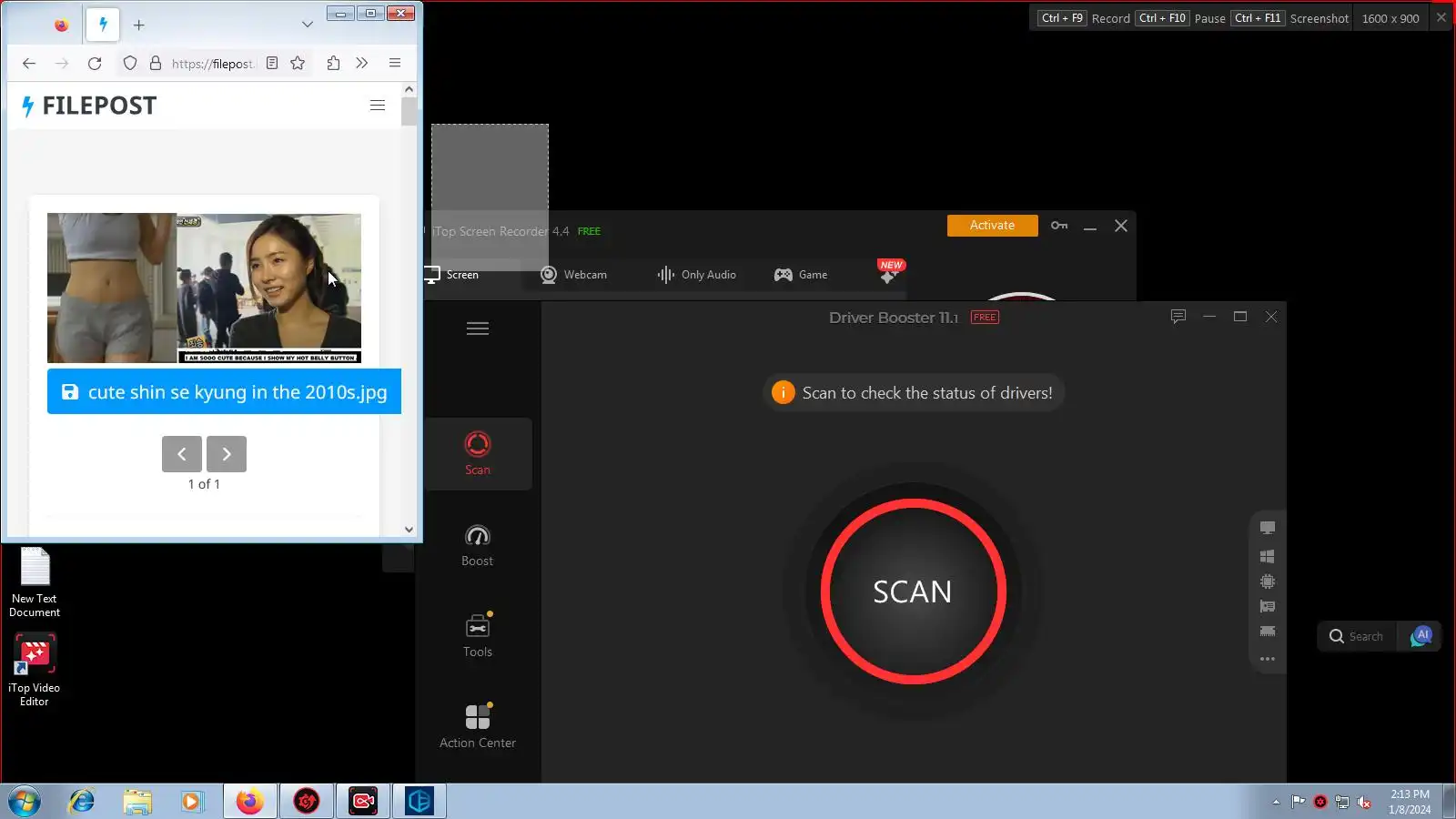Click the Record shortcut label in top bar

coord(1110,18)
